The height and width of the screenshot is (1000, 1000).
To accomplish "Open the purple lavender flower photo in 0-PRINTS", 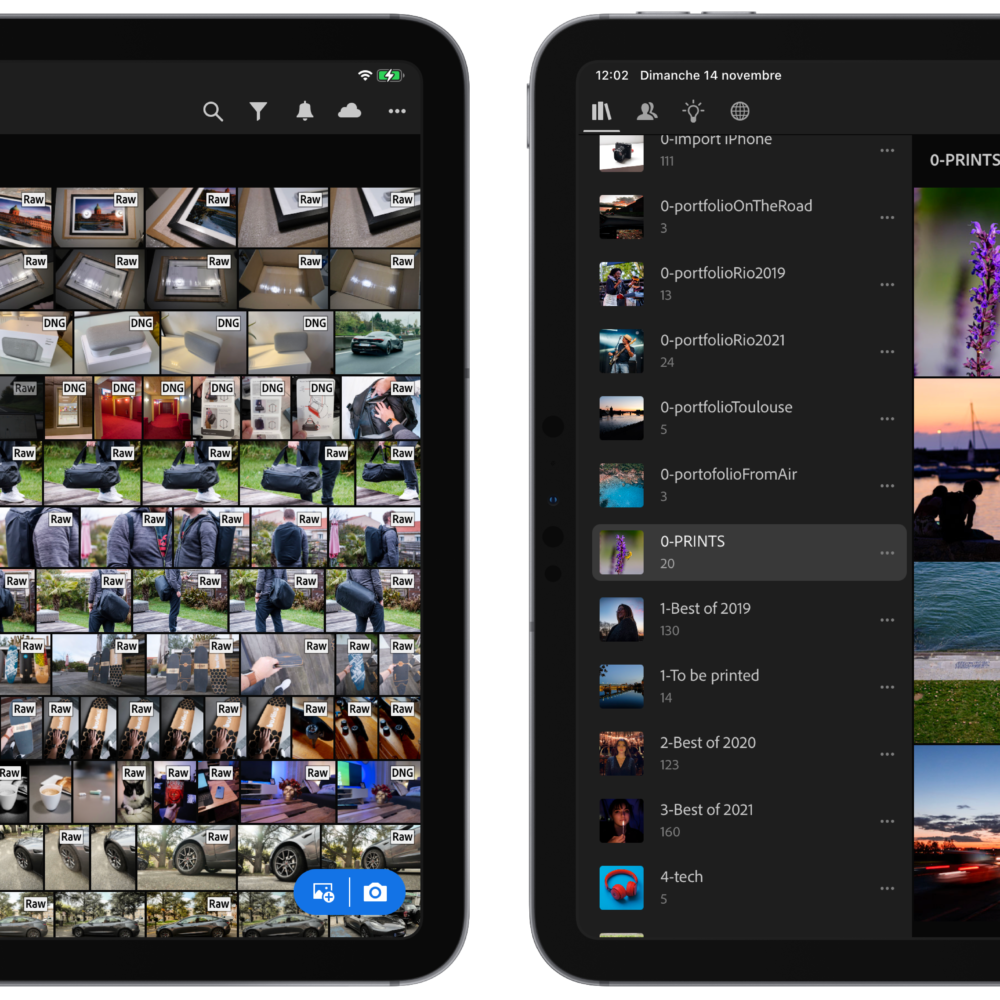I will pyautogui.click(x=957, y=282).
